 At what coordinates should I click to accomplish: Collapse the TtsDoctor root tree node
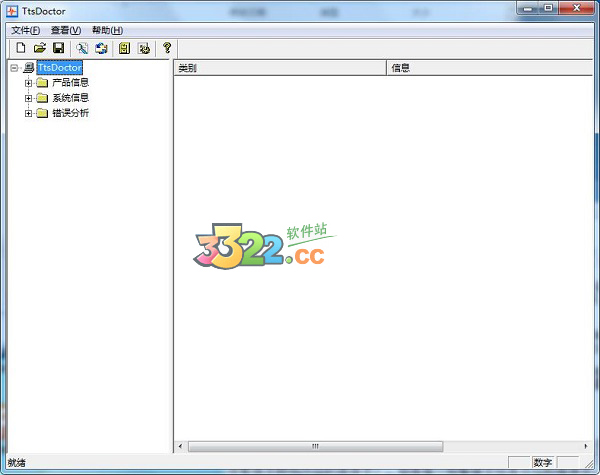pos(14,68)
